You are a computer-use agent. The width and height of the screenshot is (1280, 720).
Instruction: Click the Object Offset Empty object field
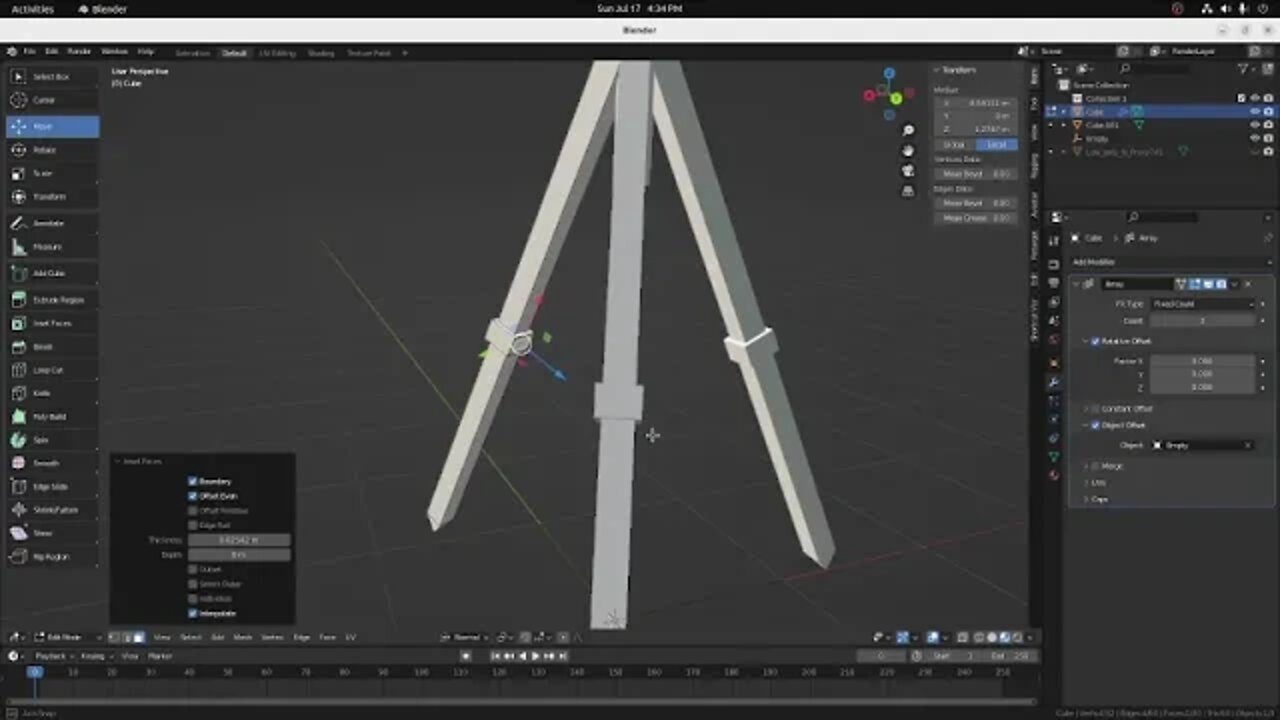pyautogui.click(x=1201, y=445)
